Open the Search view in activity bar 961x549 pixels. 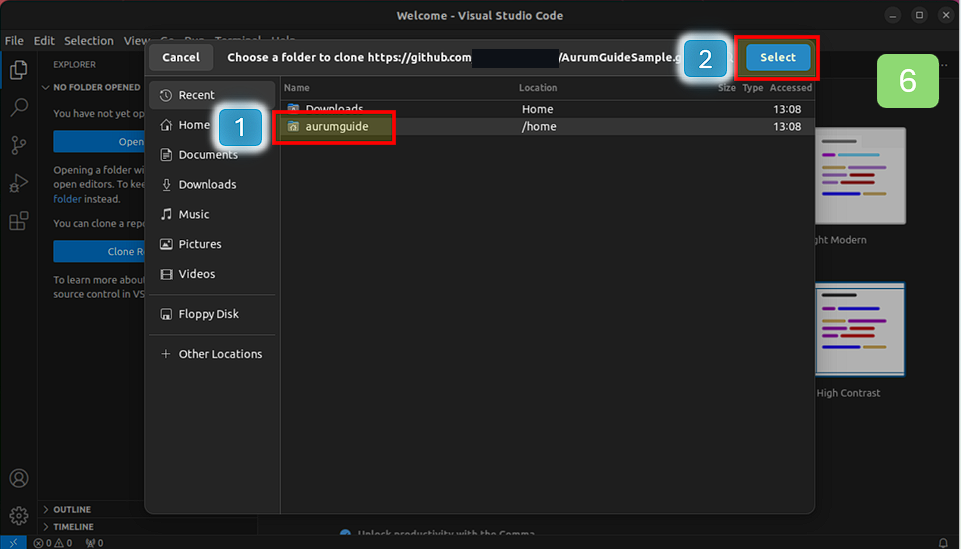coord(18,107)
